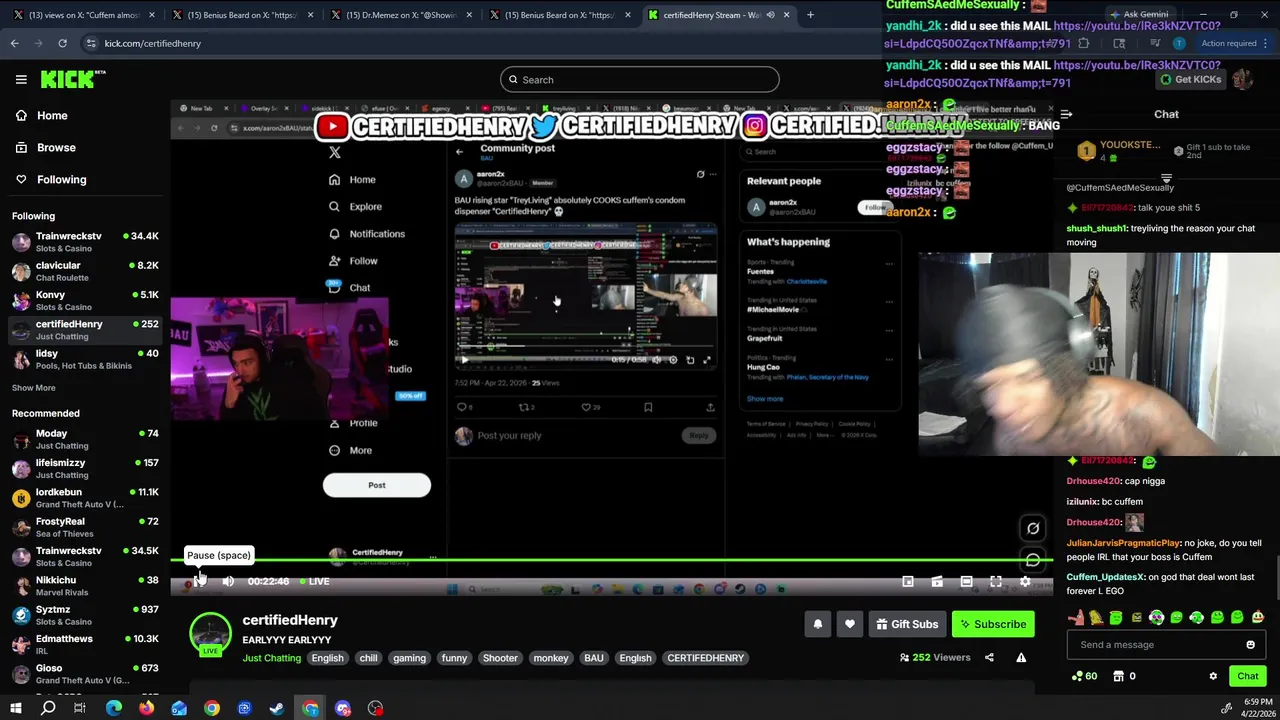Viewport: 1280px width, 720px height.
Task: Share the stream via share icon
Action: (x=989, y=657)
